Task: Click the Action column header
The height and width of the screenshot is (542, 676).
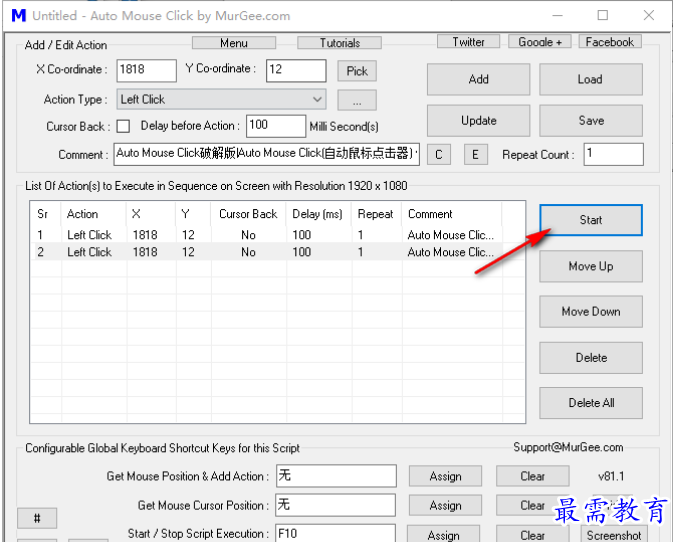Action: point(94,214)
